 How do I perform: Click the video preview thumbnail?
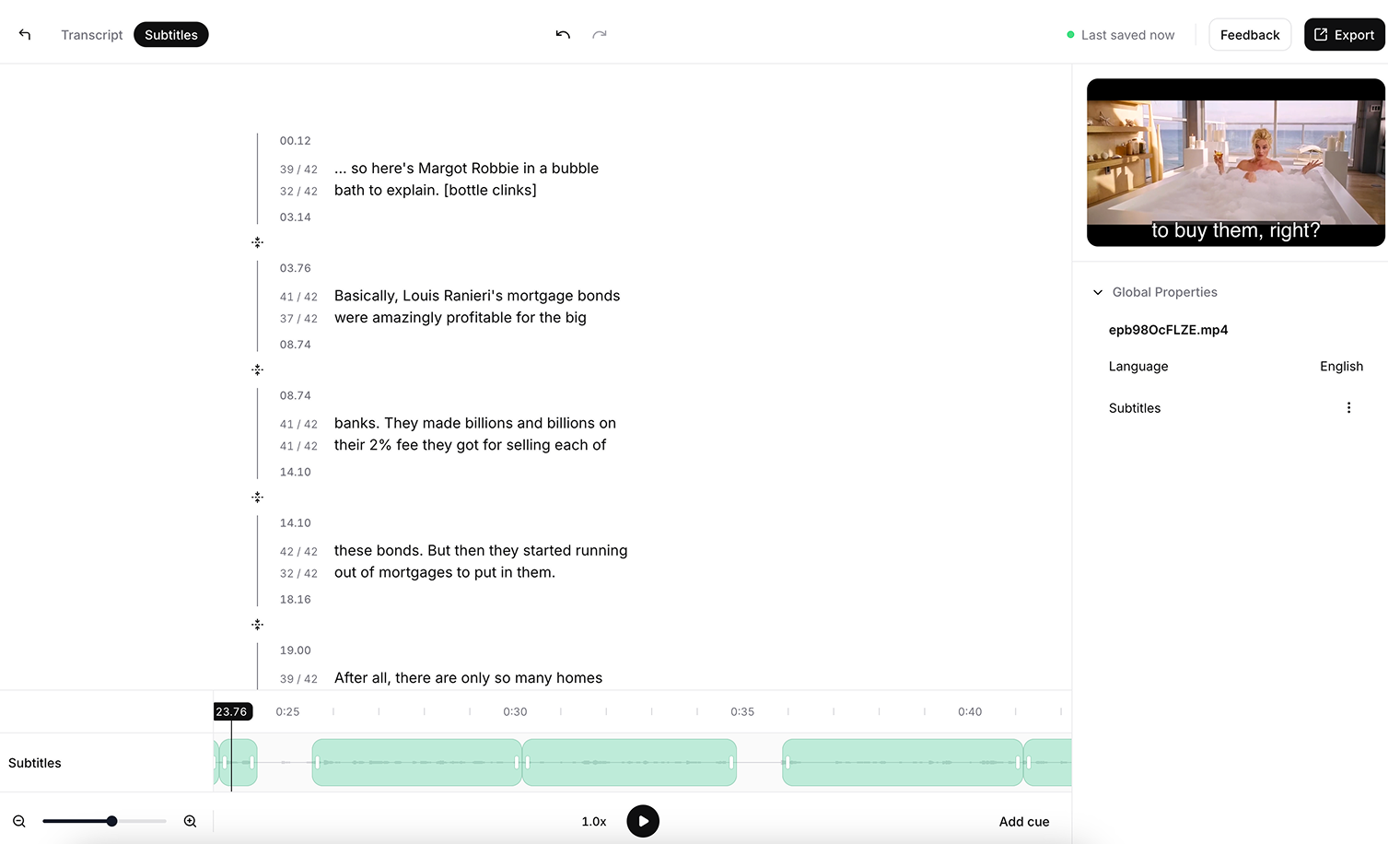(1235, 162)
